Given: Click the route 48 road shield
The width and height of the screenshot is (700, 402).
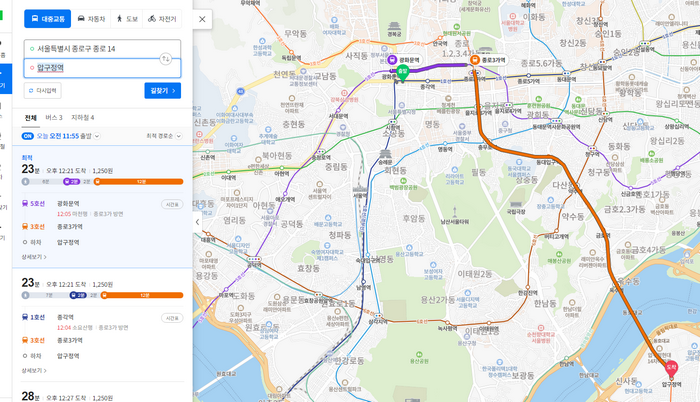Looking at the screenshot, I should [241, 91].
